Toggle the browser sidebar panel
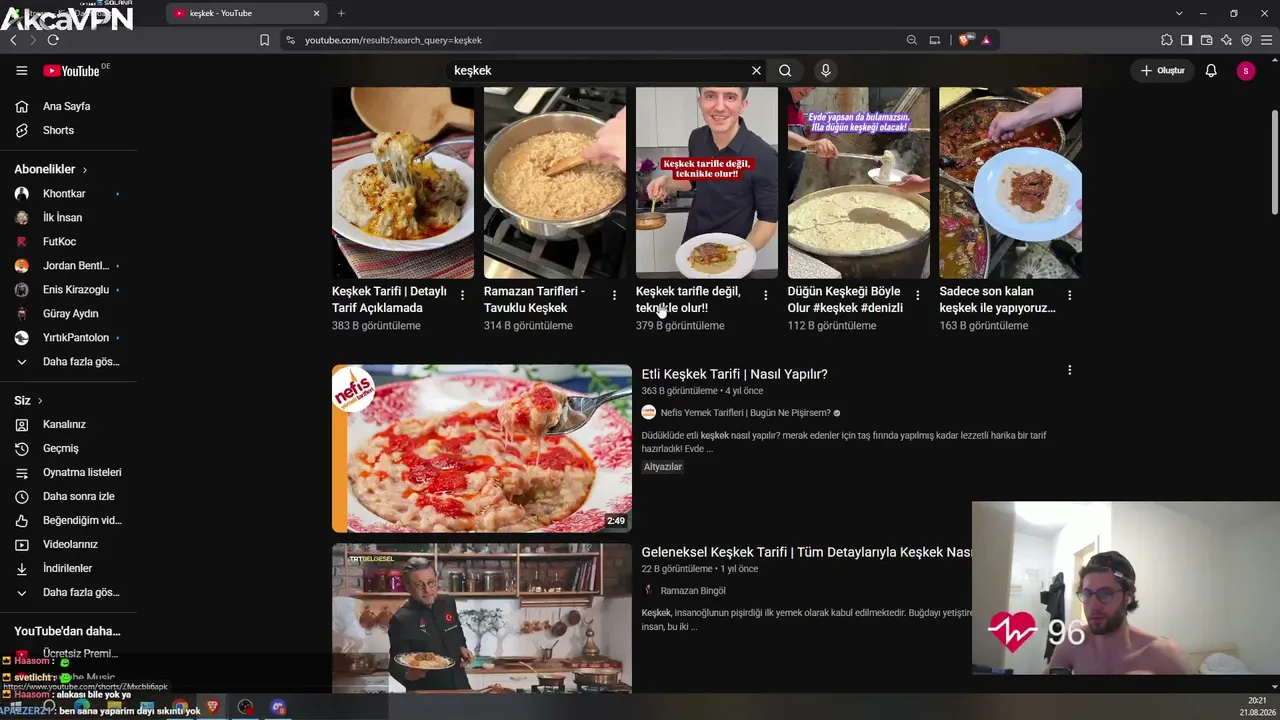This screenshot has height=720, width=1280. click(1186, 40)
